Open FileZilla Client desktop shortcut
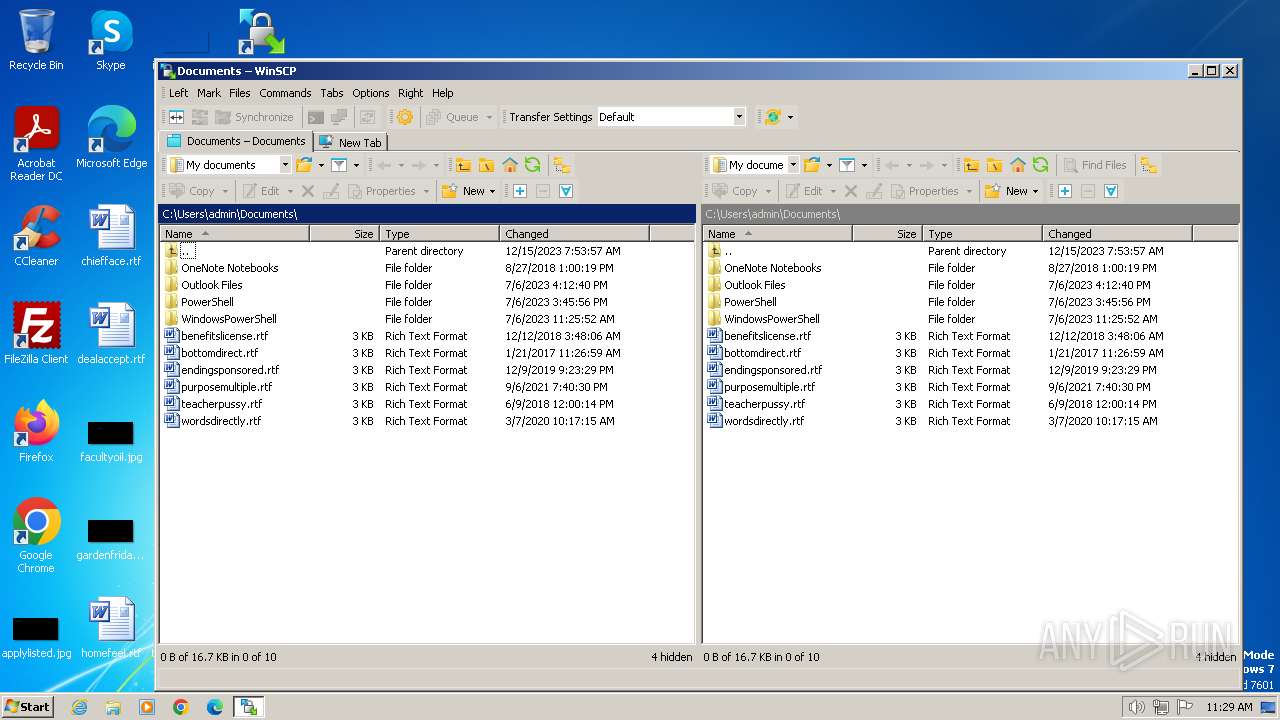 (36, 334)
